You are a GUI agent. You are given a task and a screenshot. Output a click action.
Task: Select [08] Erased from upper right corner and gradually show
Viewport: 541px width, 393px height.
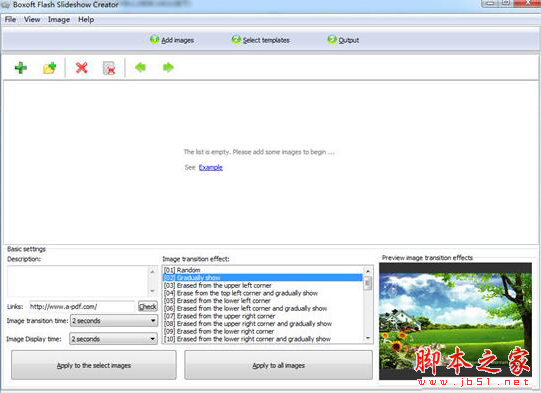pos(263,324)
